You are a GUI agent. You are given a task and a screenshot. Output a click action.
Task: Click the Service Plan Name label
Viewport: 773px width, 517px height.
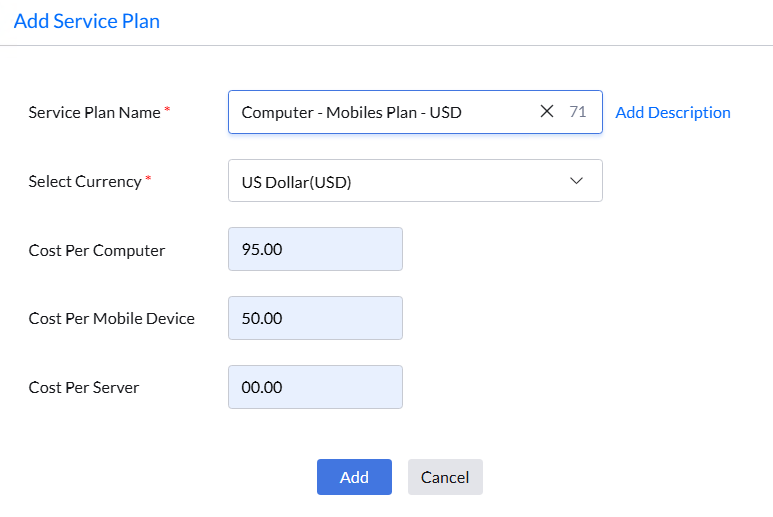coord(95,113)
